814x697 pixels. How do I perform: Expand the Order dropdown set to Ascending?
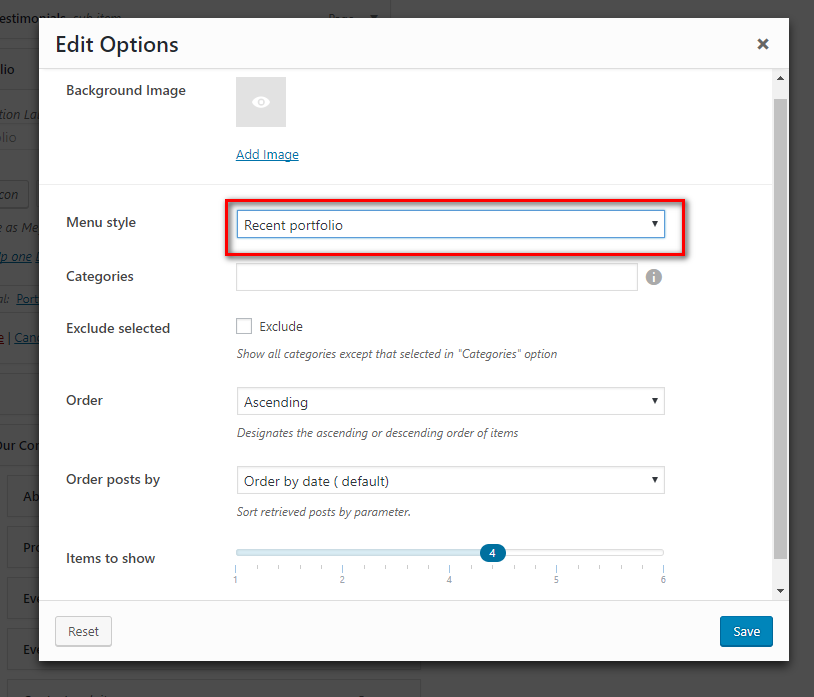click(x=450, y=402)
